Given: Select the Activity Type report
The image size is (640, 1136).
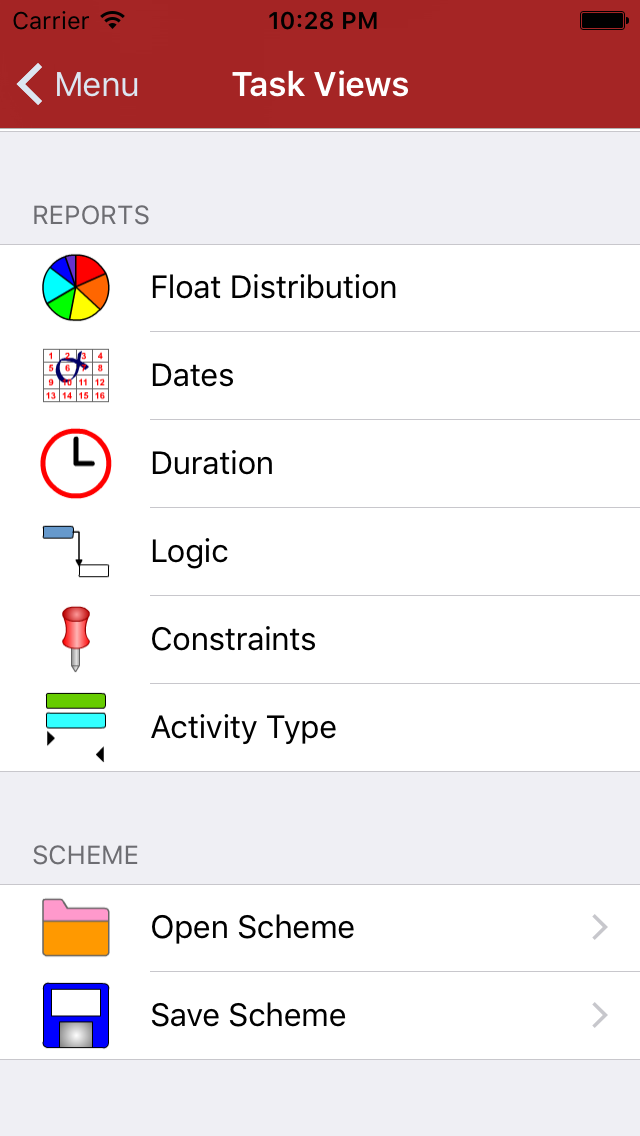Looking at the screenshot, I should (243, 727).
